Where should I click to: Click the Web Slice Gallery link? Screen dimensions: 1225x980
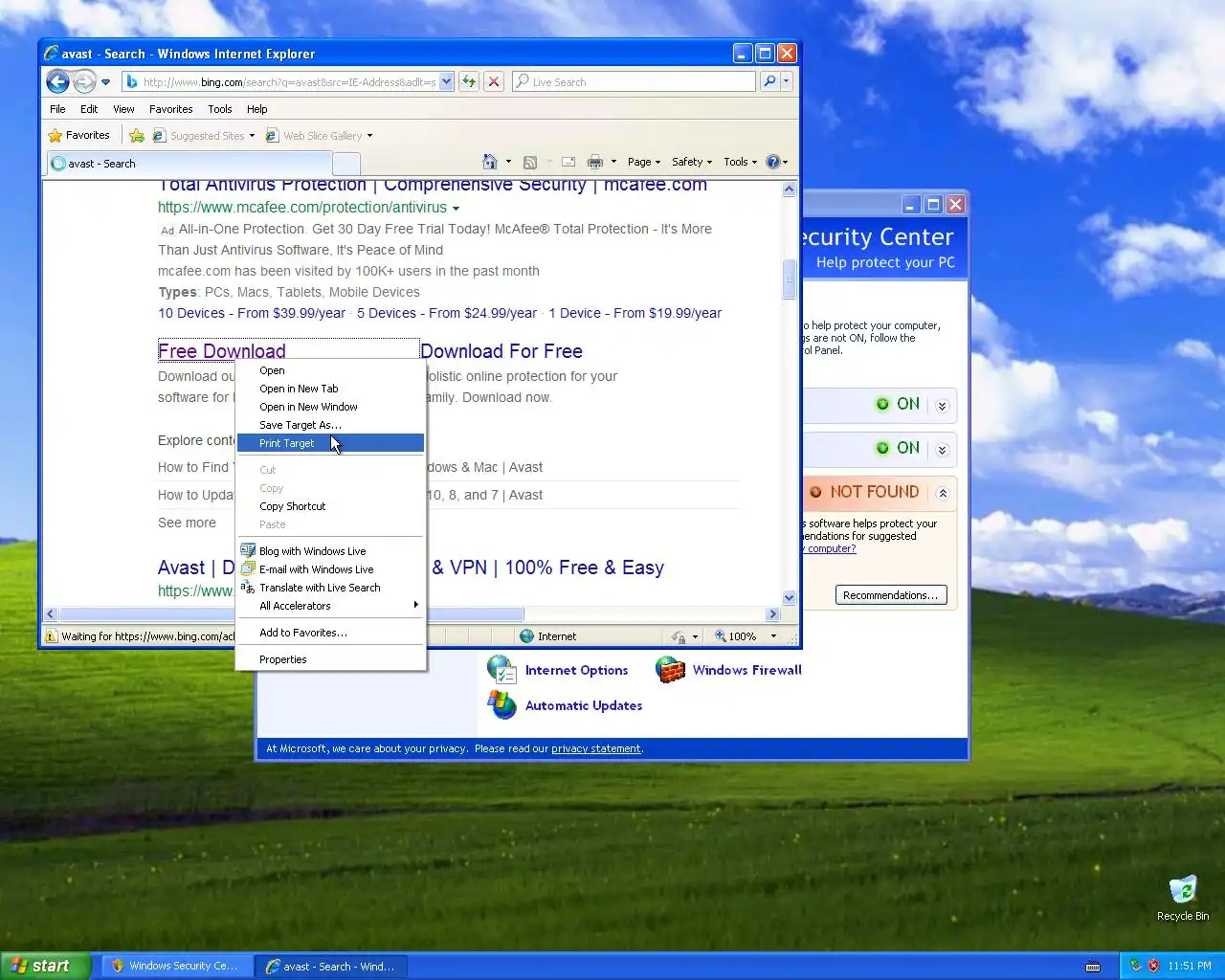[320, 136]
